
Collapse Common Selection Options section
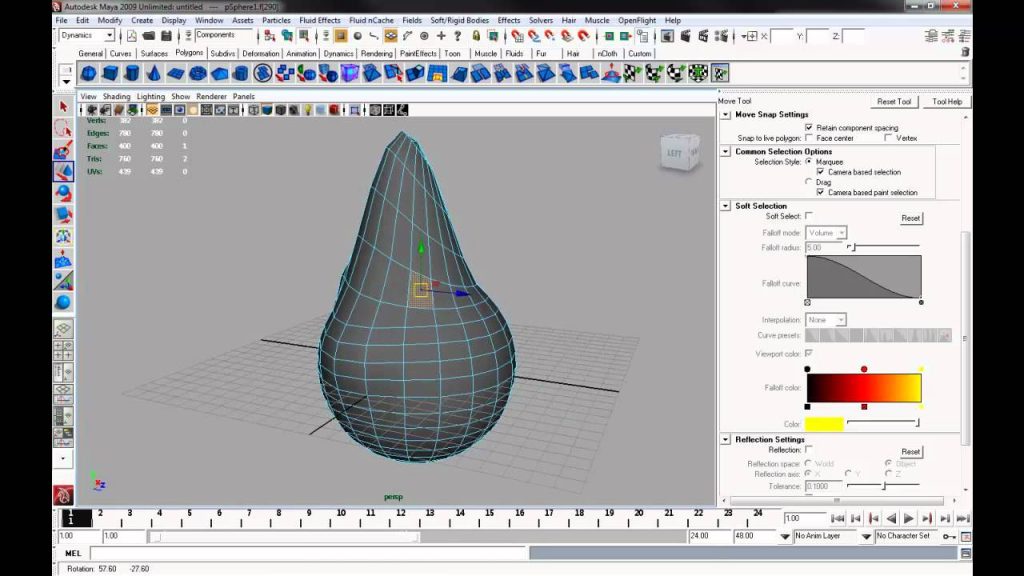click(725, 151)
